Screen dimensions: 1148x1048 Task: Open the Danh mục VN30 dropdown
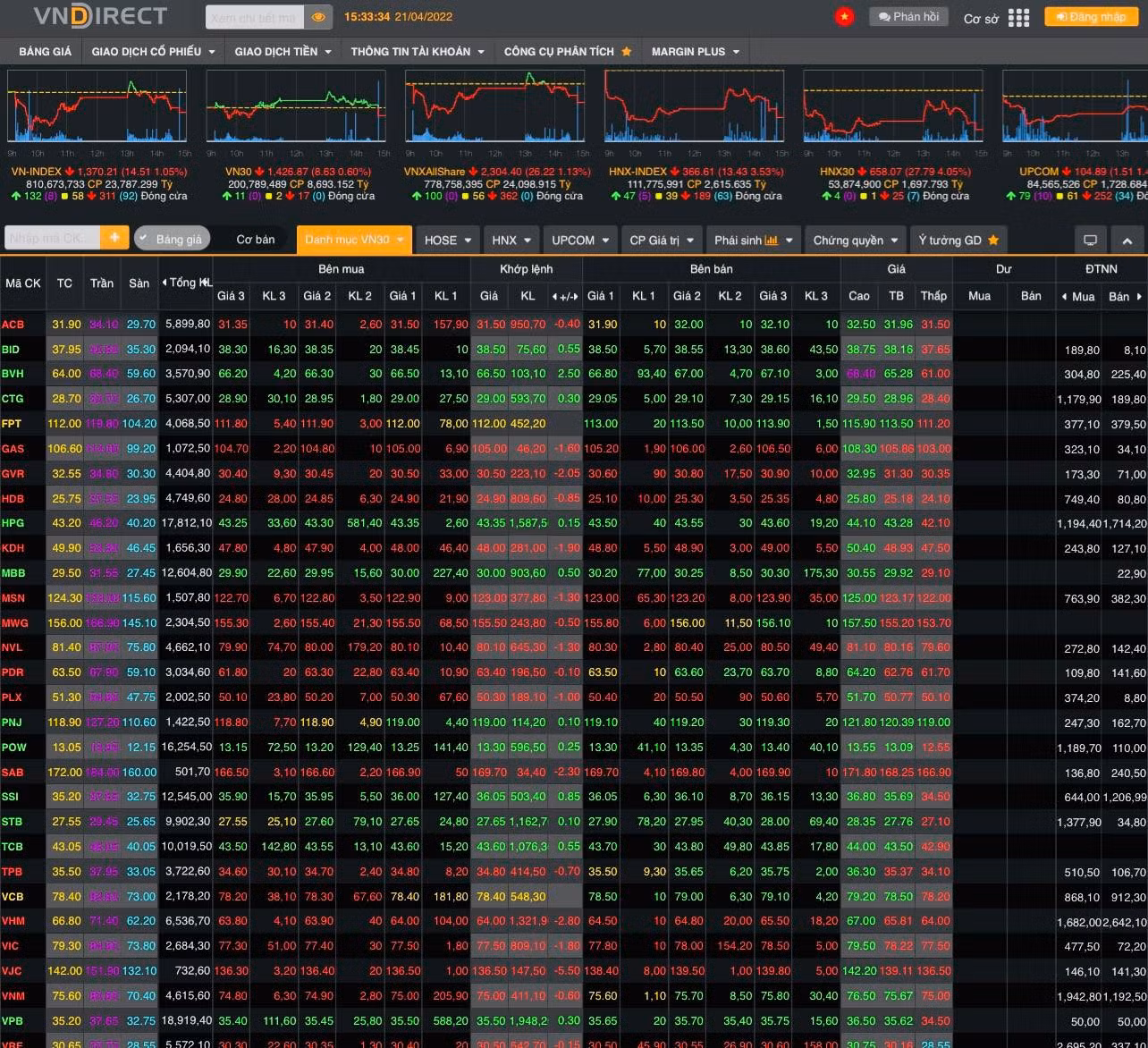(x=354, y=240)
